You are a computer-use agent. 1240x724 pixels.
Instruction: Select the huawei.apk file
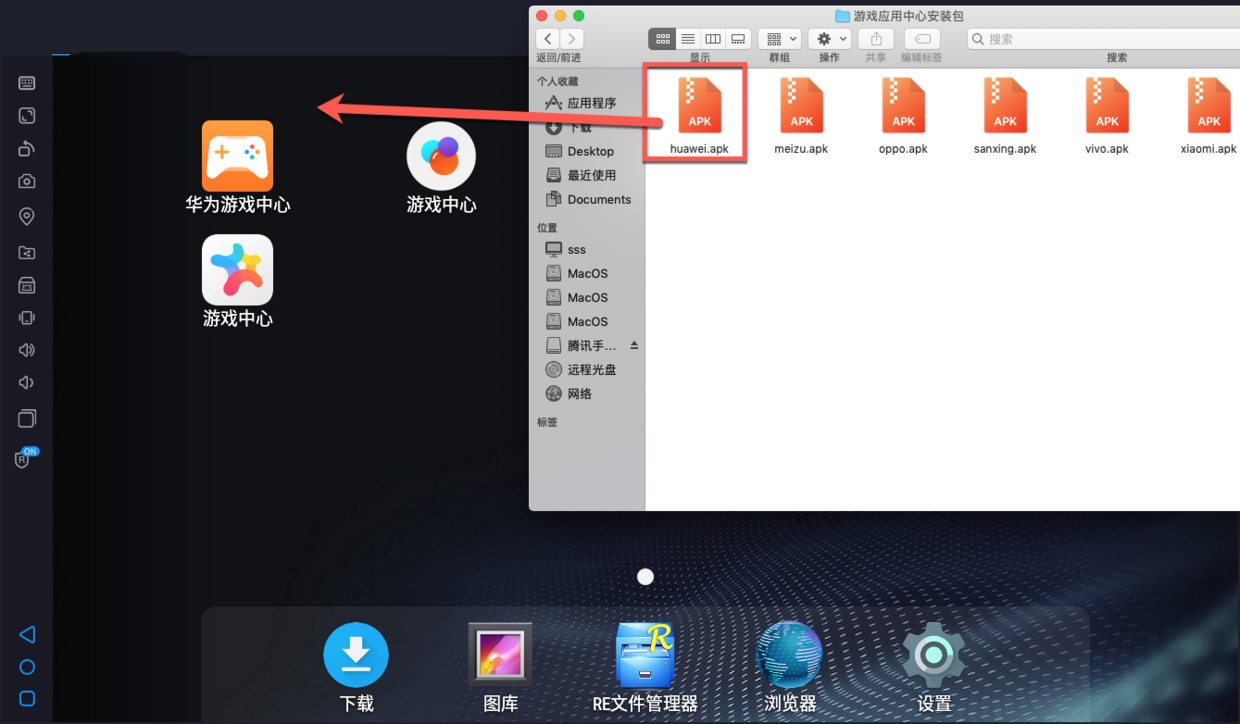700,116
